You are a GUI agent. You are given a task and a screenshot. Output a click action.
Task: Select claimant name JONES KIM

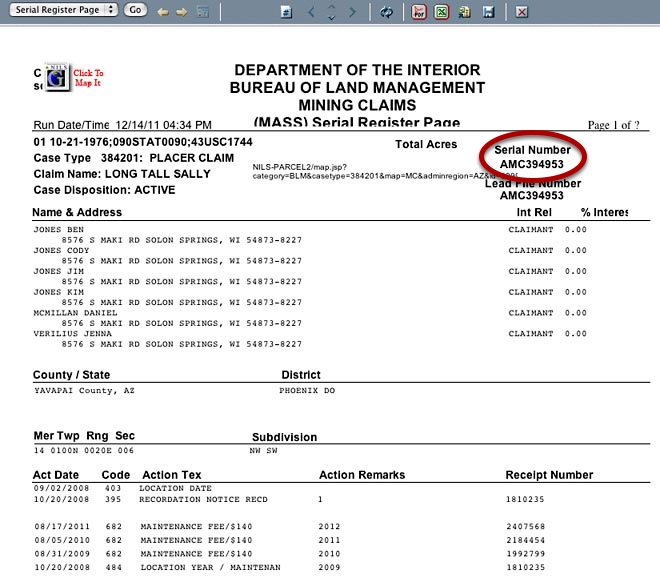59,292
